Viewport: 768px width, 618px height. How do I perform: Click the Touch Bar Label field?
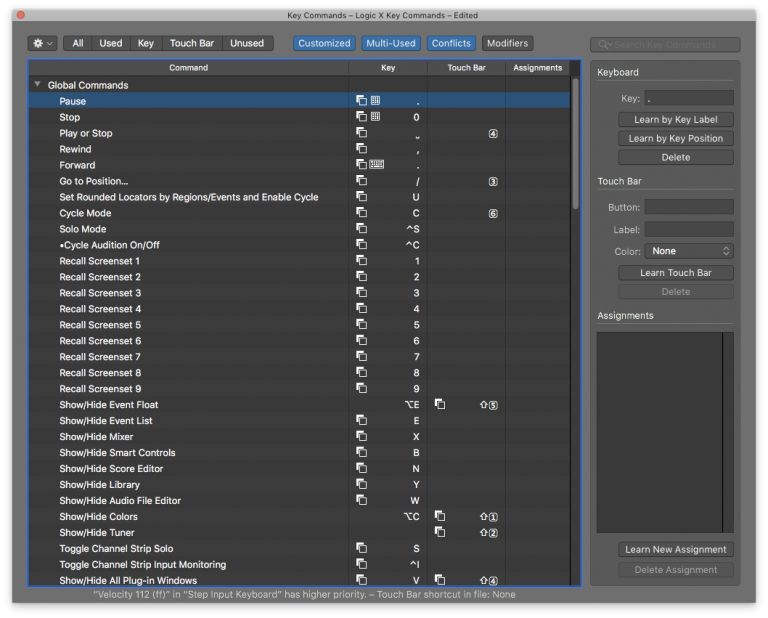tap(689, 230)
